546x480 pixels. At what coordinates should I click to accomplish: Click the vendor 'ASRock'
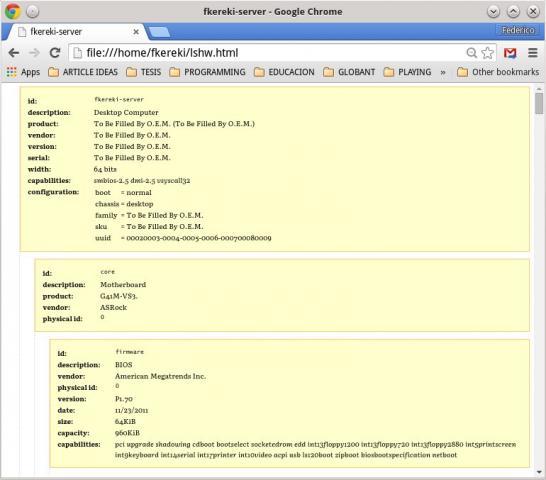[x=113, y=308]
